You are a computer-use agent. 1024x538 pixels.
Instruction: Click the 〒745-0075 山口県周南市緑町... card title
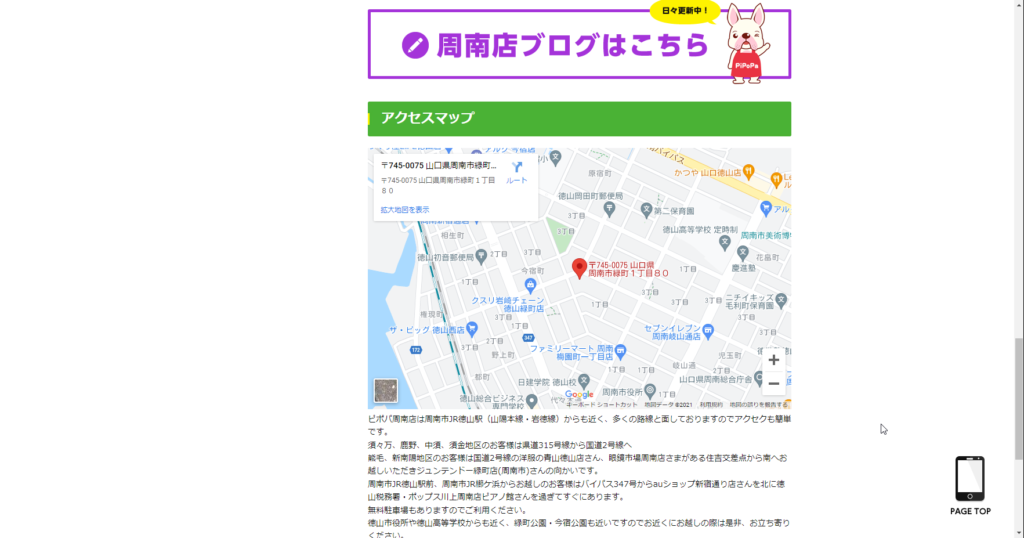pyautogui.click(x=439, y=166)
